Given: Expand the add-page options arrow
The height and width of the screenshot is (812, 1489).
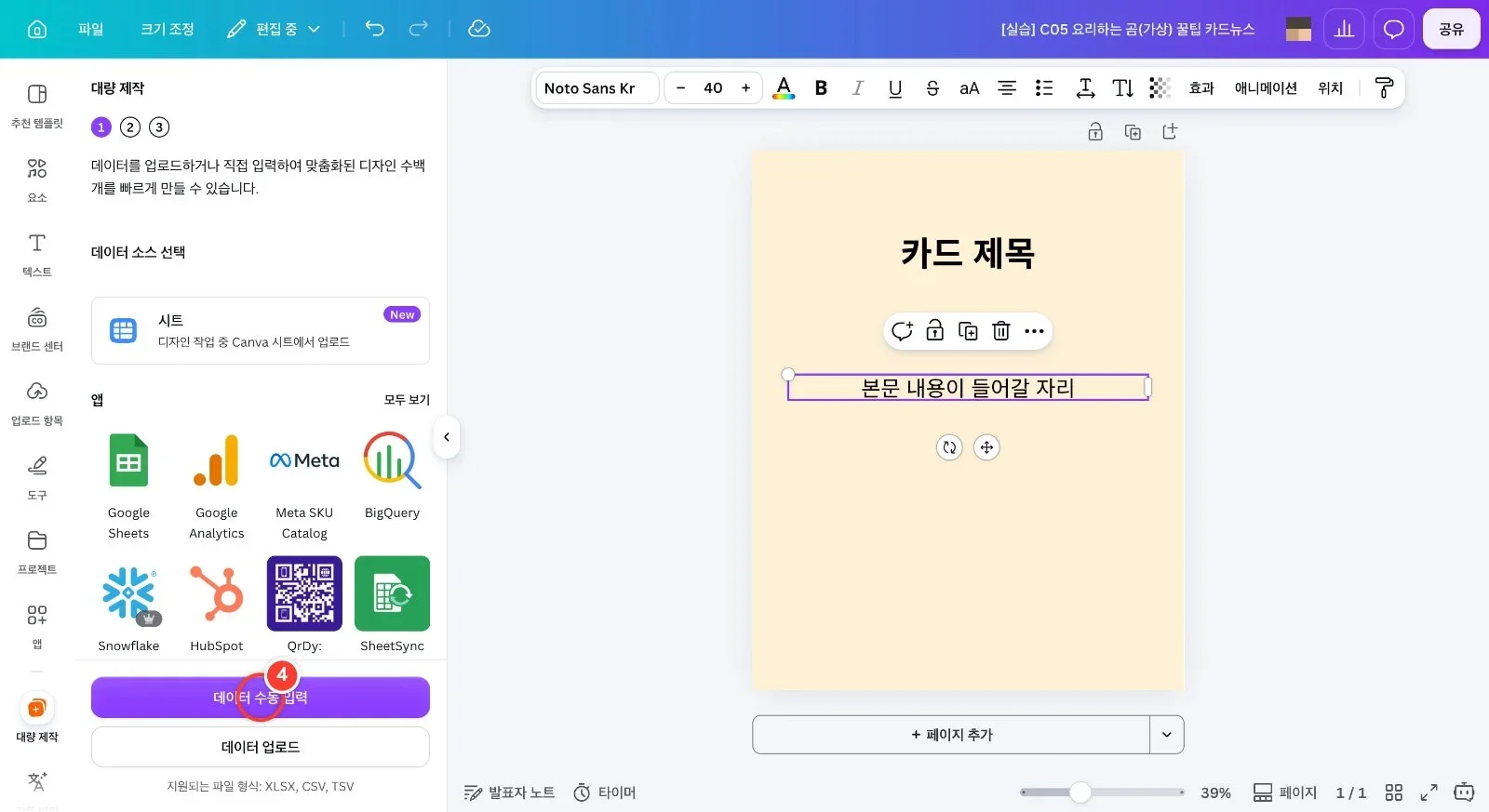Looking at the screenshot, I should coord(1167,735).
